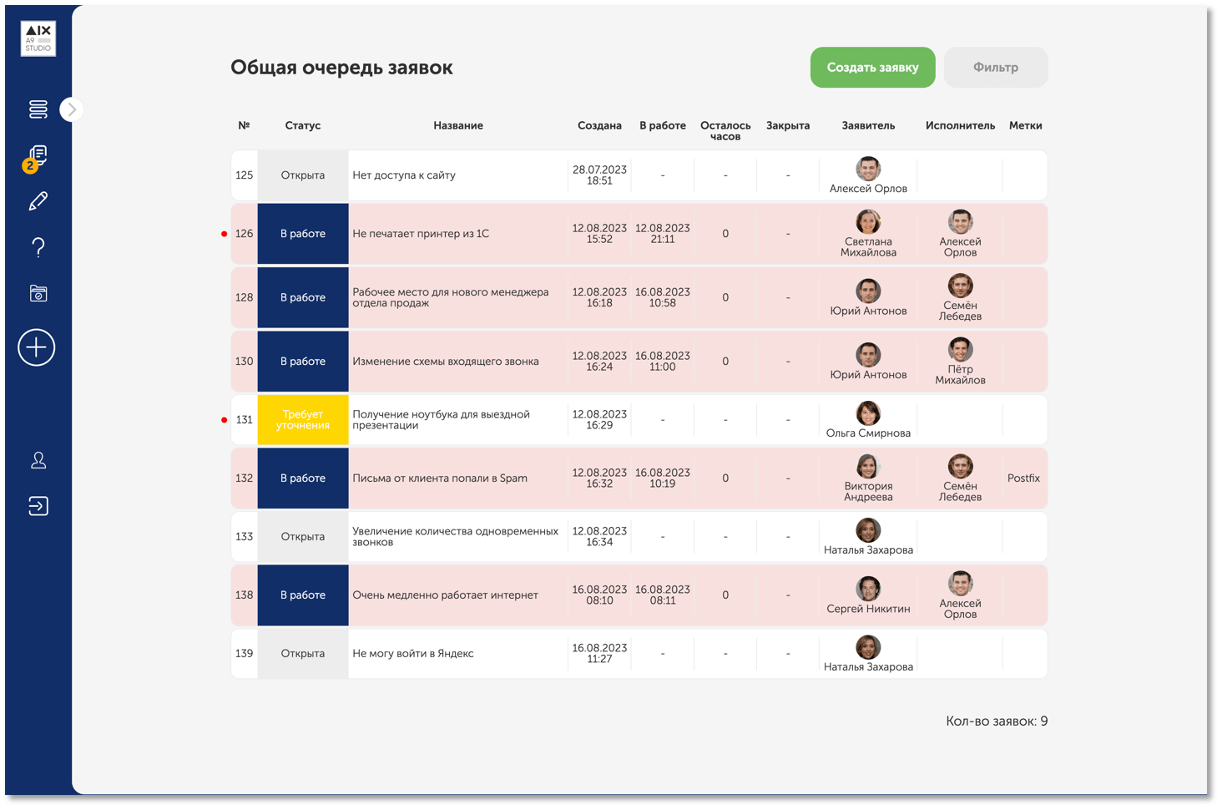The height and width of the screenshot is (808, 1220).
Task: Click Наталья Захарова avatar in row 133
Action: pos(868,531)
